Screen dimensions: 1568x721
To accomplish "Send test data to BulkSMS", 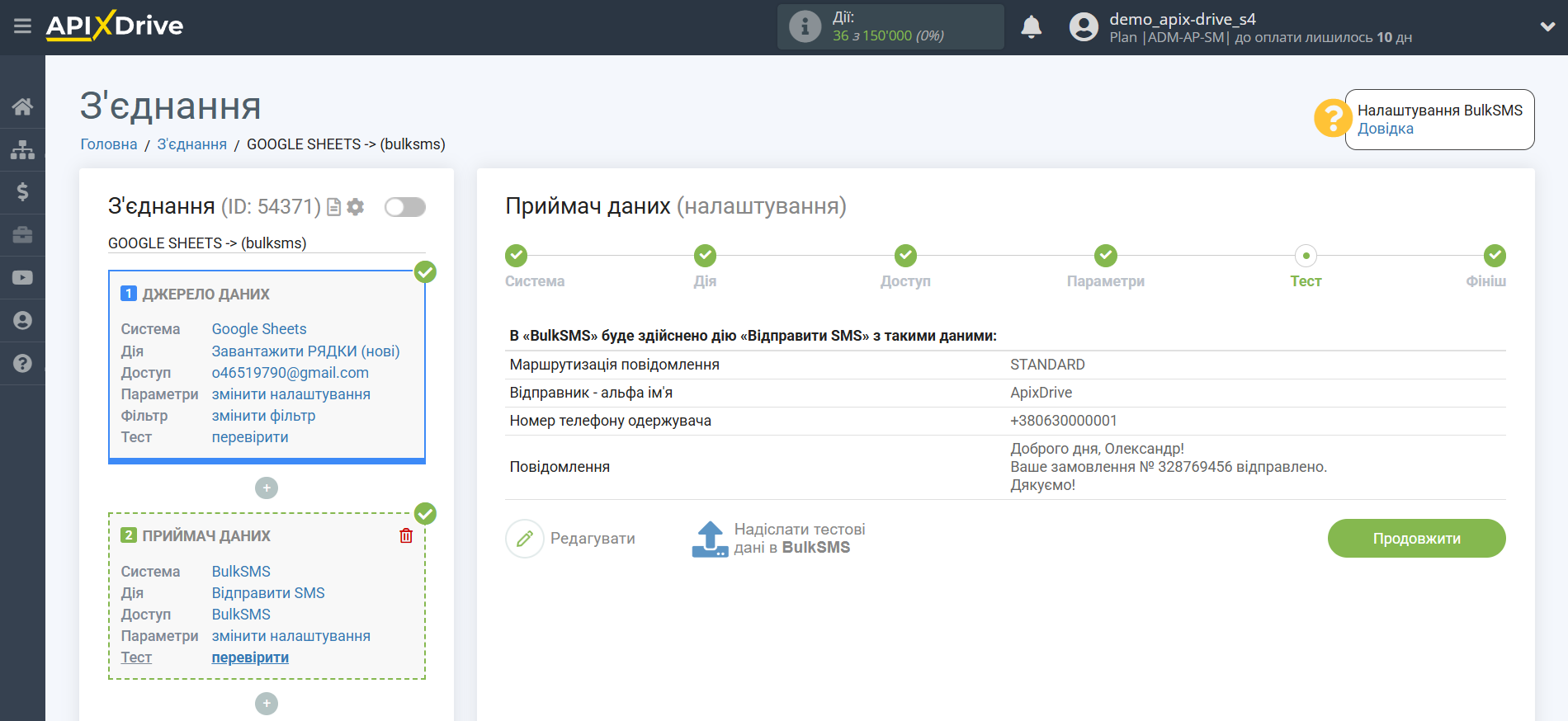I will pyautogui.click(x=778, y=539).
